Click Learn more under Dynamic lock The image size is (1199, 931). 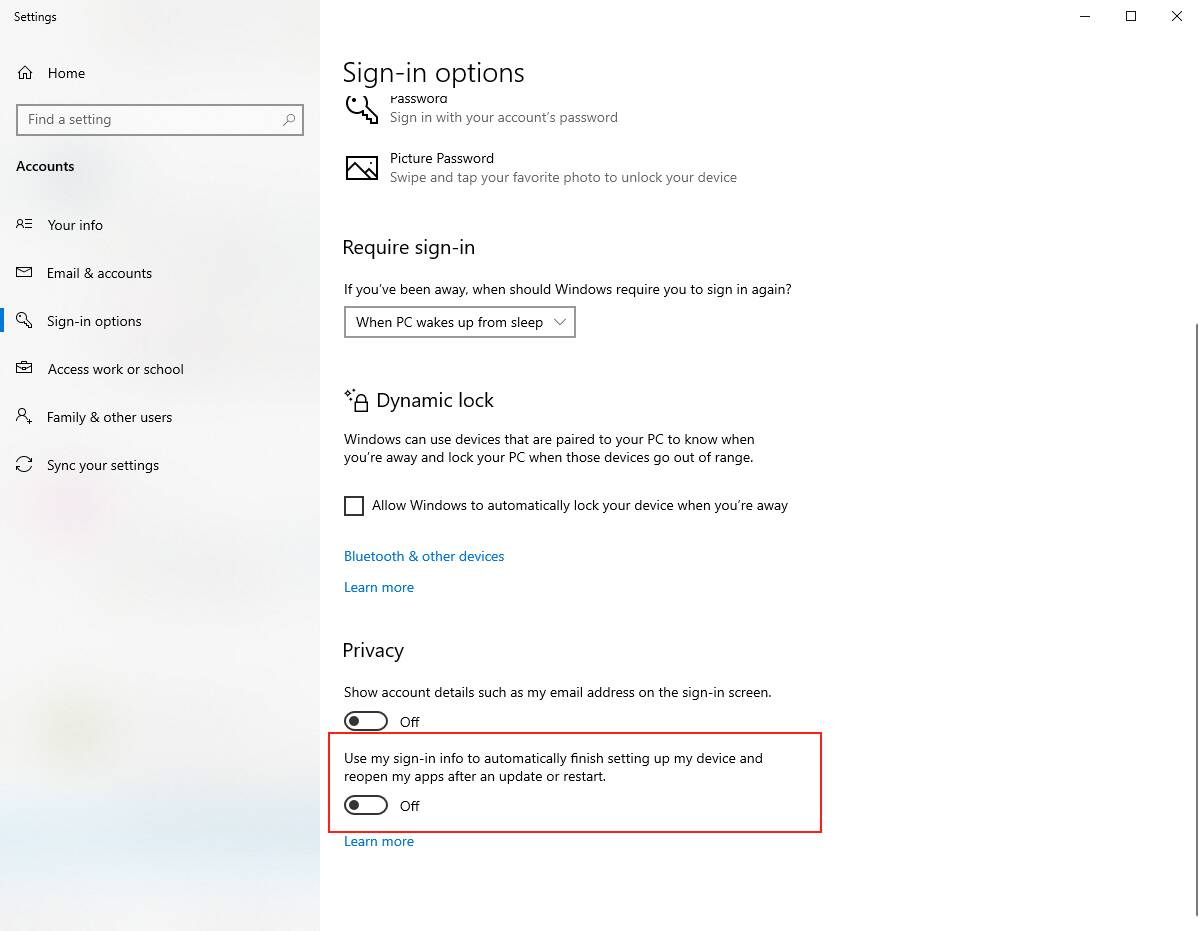pos(378,587)
